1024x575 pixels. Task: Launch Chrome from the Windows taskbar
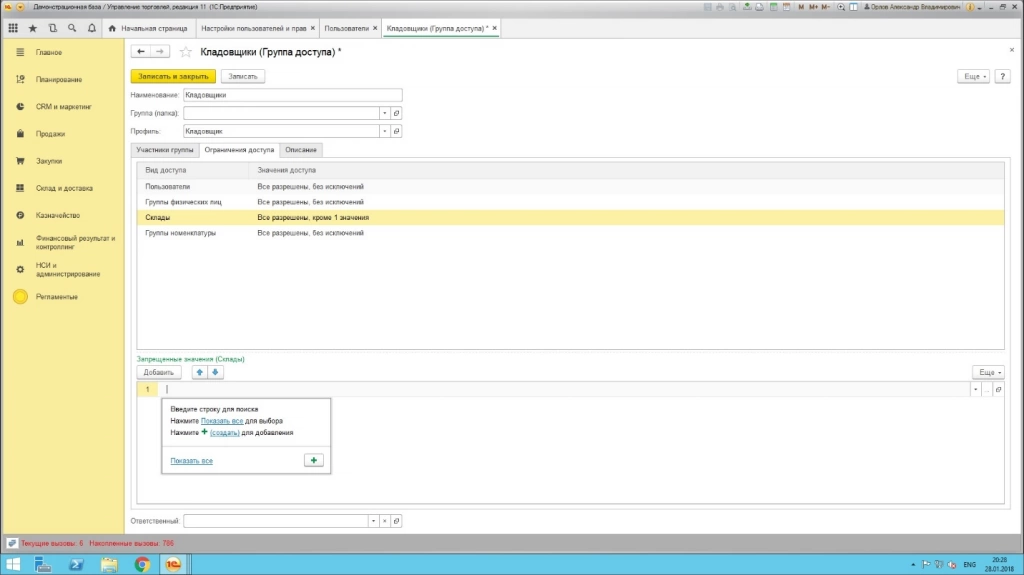click(x=142, y=564)
